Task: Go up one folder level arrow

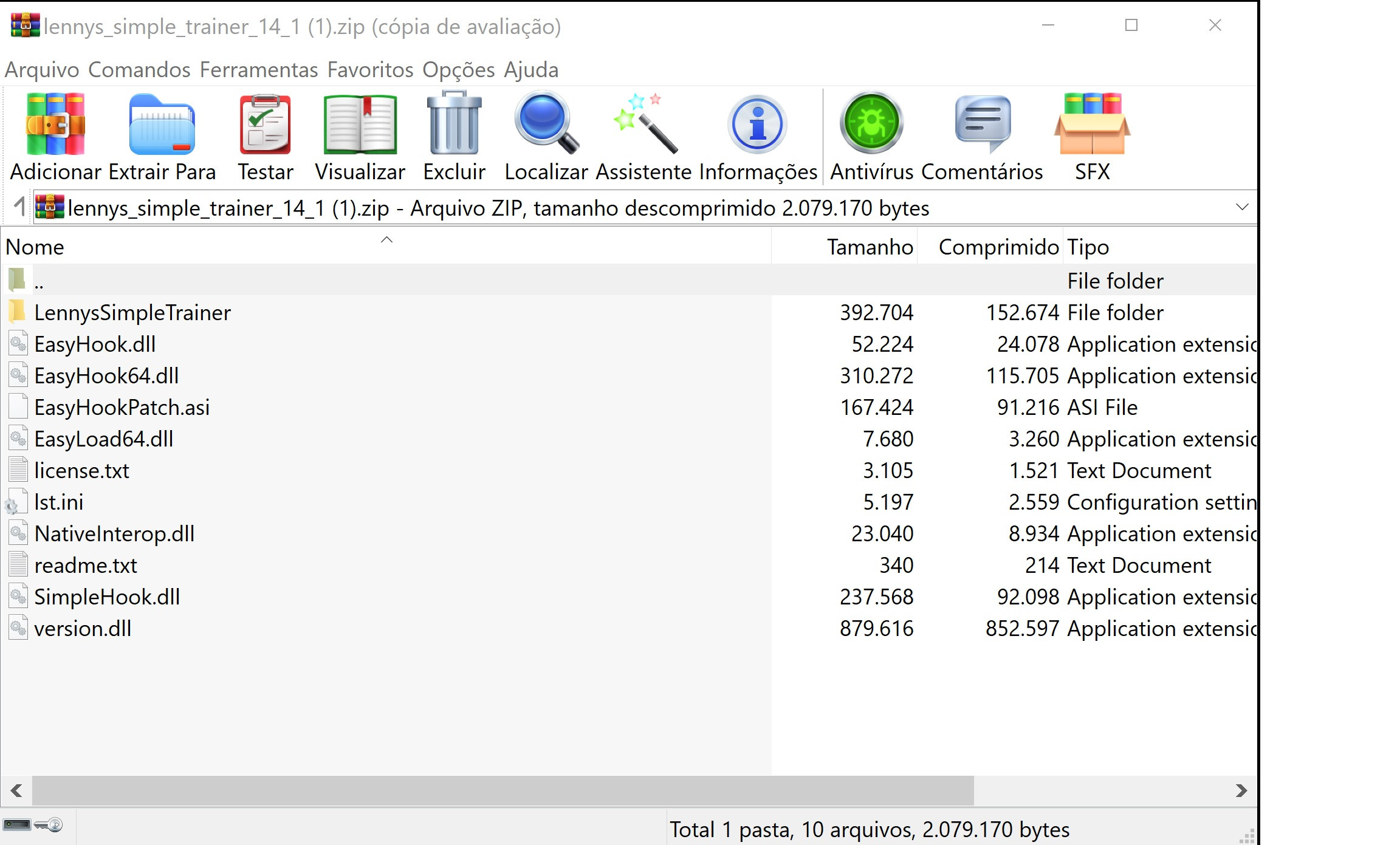Action: (x=19, y=207)
